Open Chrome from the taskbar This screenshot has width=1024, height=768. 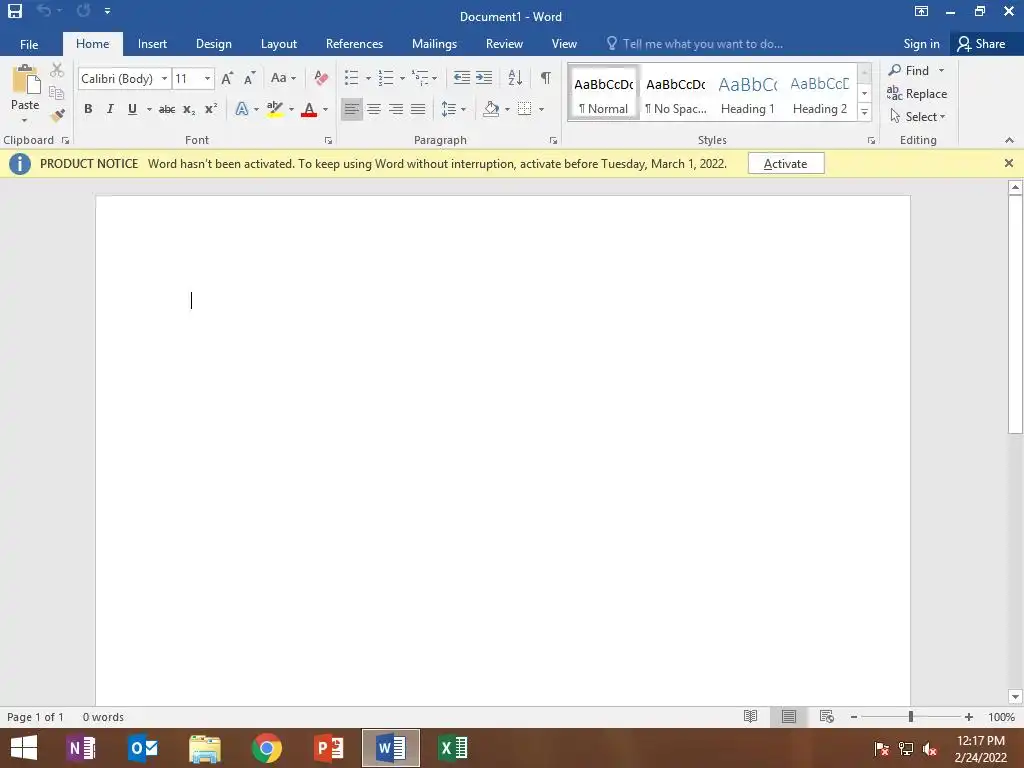pyautogui.click(x=266, y=748)
